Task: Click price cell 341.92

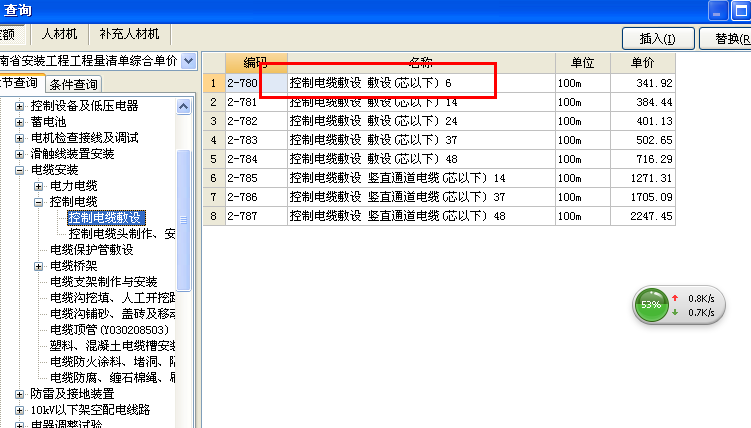Action: tap(643, 83)
